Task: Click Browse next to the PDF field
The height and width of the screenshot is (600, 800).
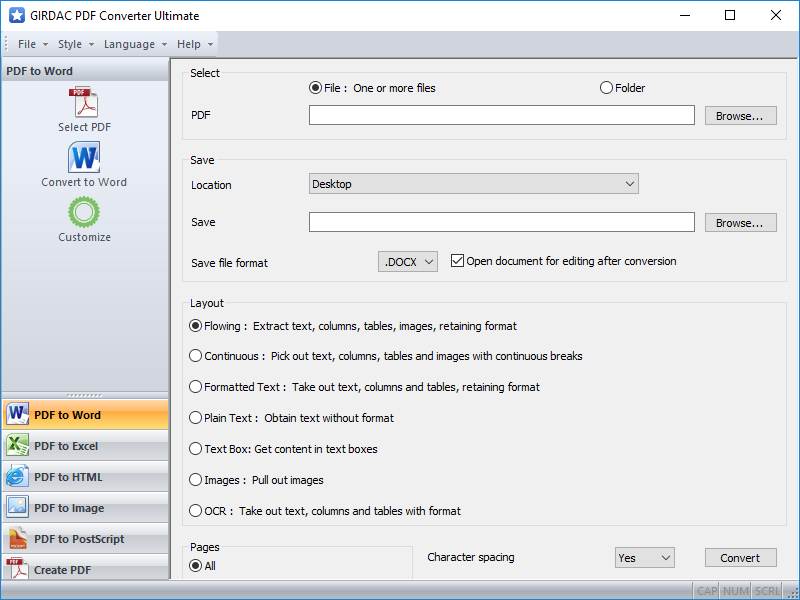Action: click(740, 116)
